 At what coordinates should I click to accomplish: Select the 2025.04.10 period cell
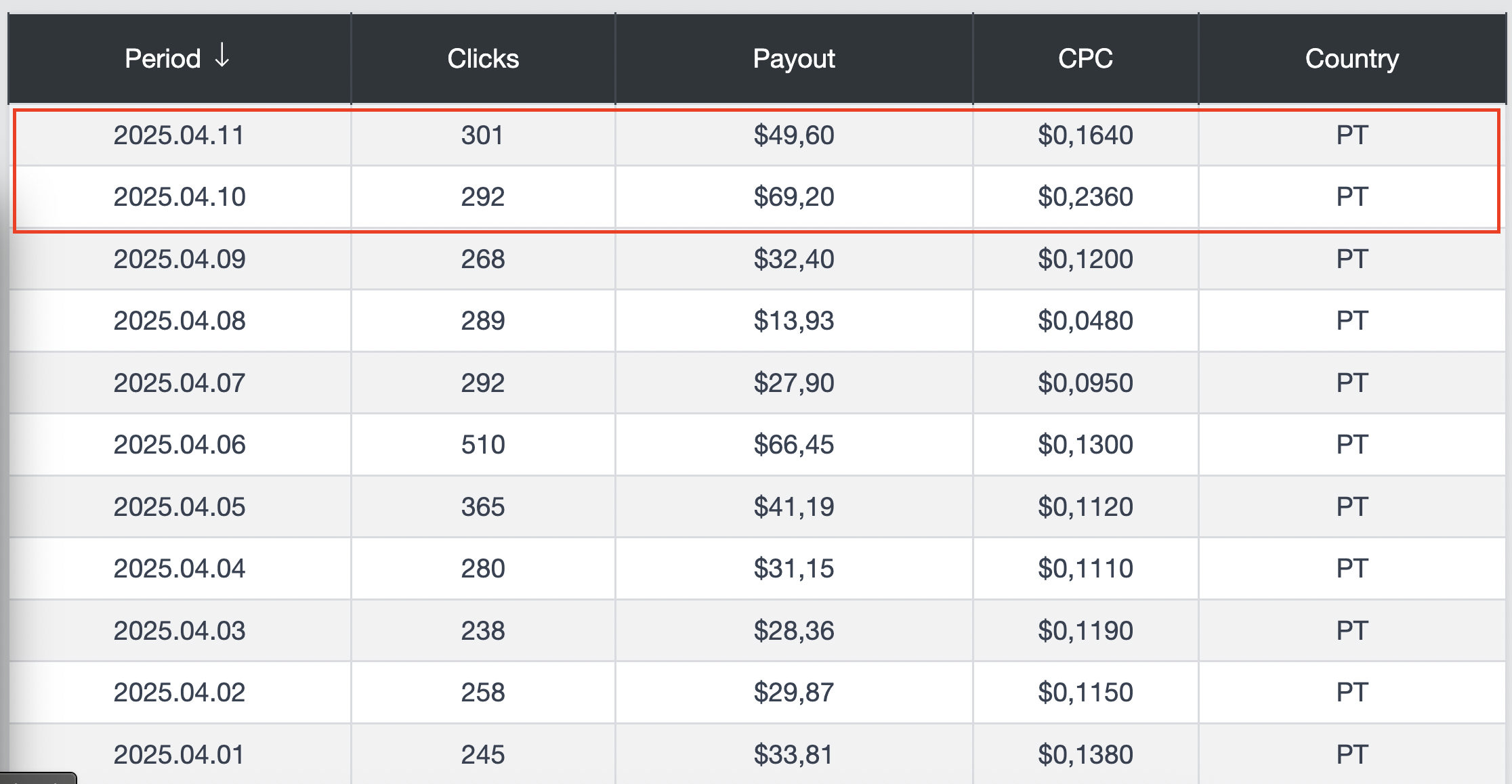click(x=179, y=197)
